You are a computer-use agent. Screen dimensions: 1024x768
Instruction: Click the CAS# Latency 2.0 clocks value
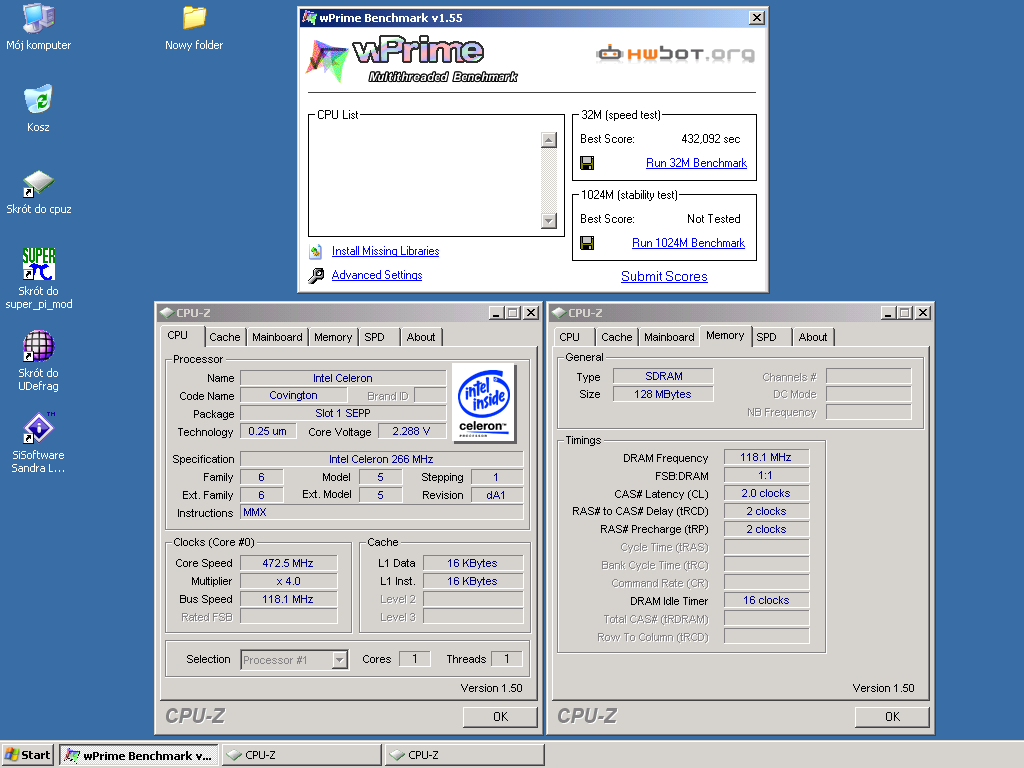coord(766,493)
